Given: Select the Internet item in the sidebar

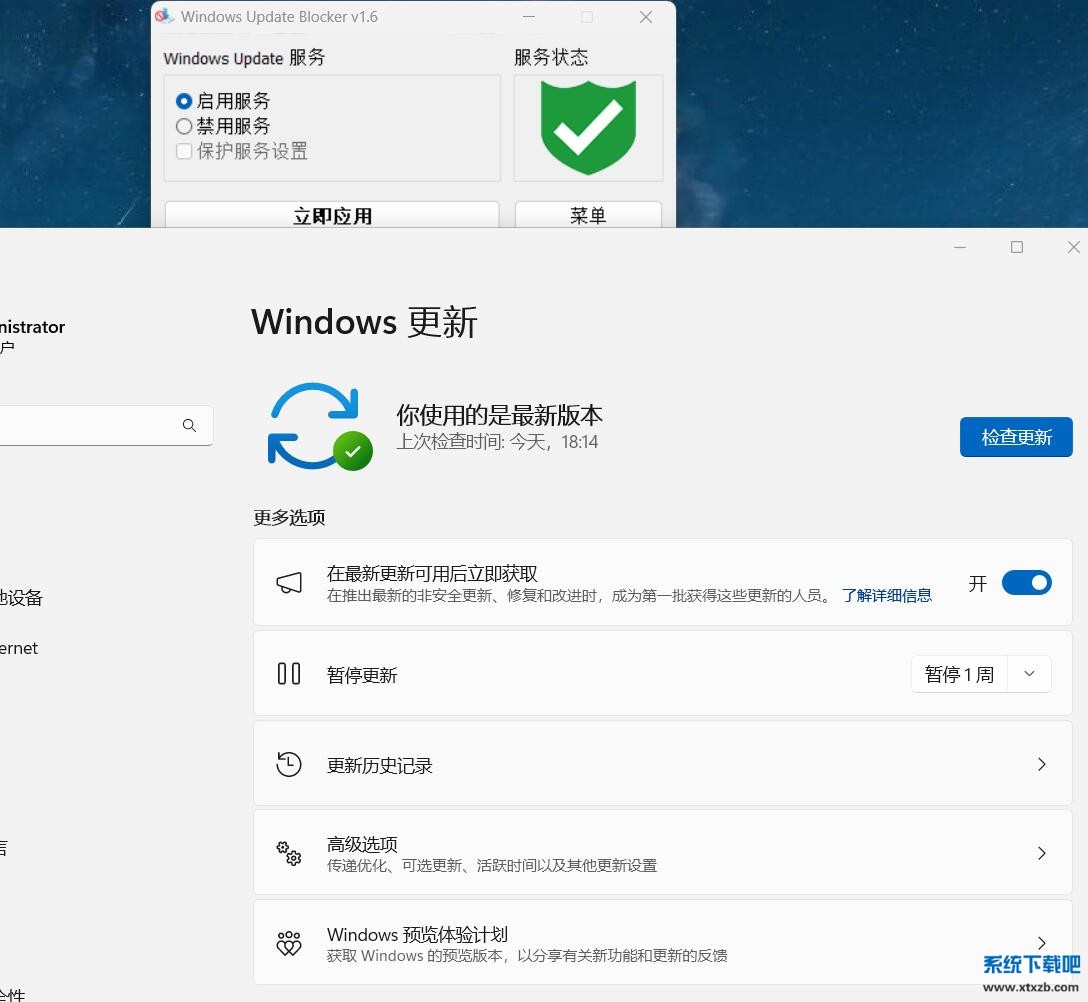Looking at the screenshot, I should [x=19, y=648].
